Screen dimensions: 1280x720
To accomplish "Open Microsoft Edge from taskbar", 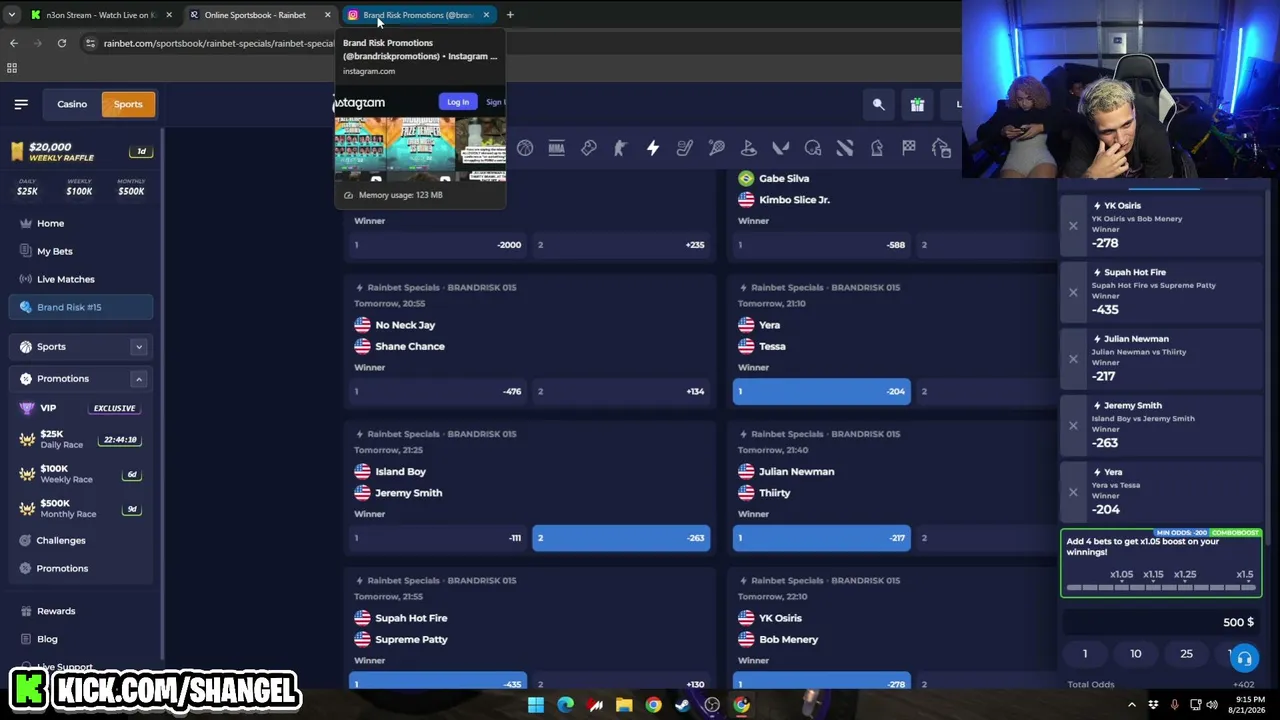I will [565, 705].
